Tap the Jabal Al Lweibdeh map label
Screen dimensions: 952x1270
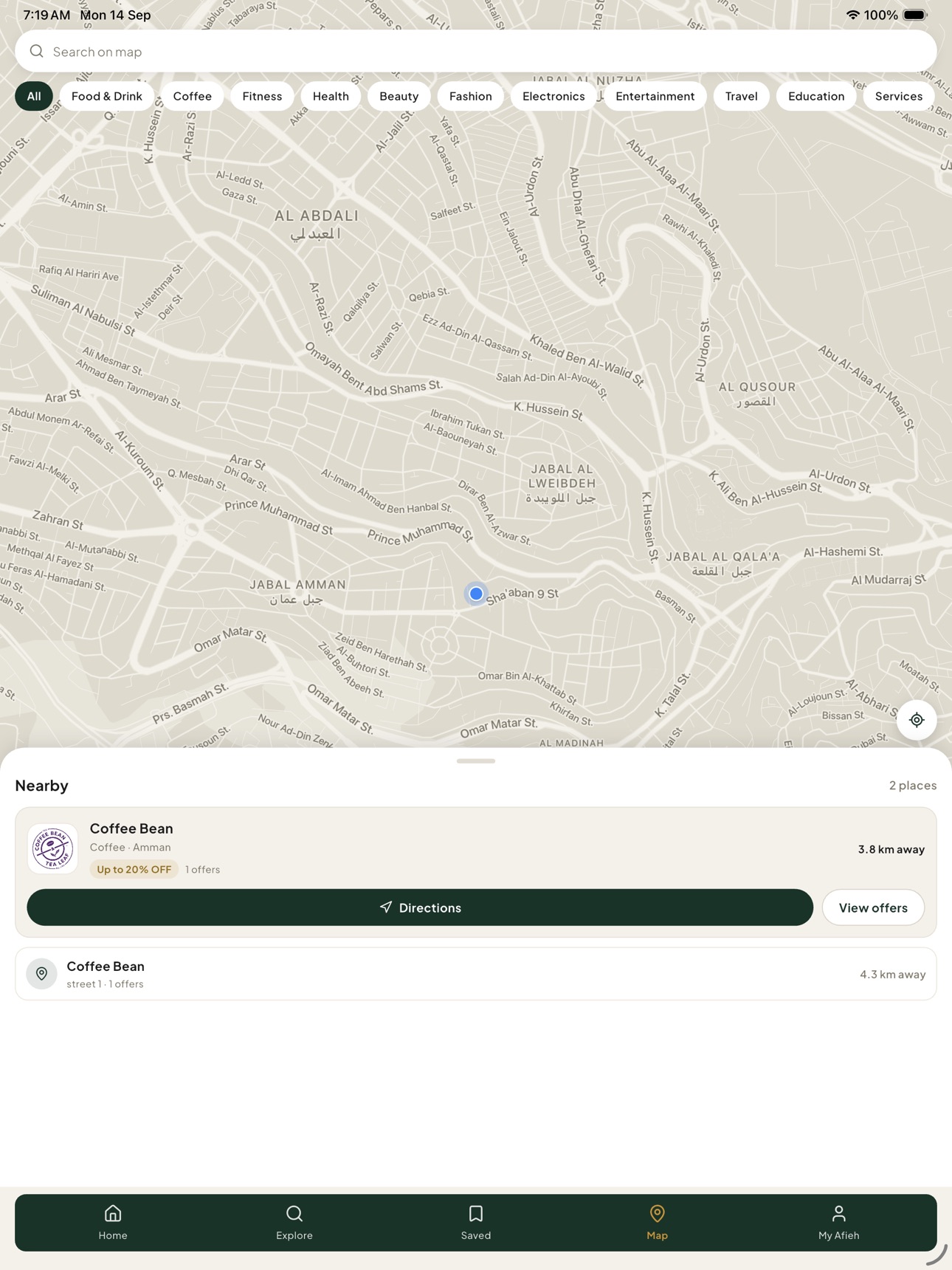coord(562,483)
